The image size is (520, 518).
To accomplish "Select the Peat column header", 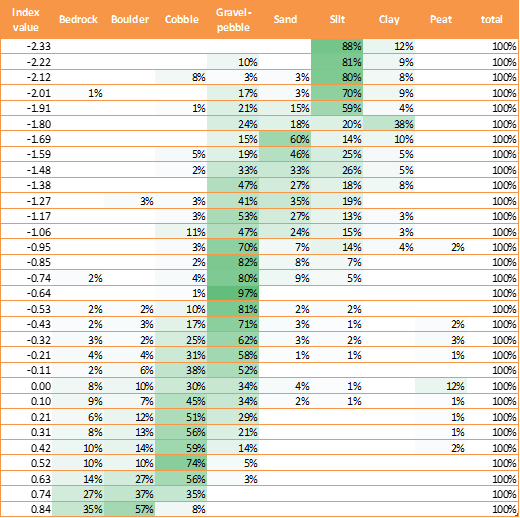I will 441,20.
